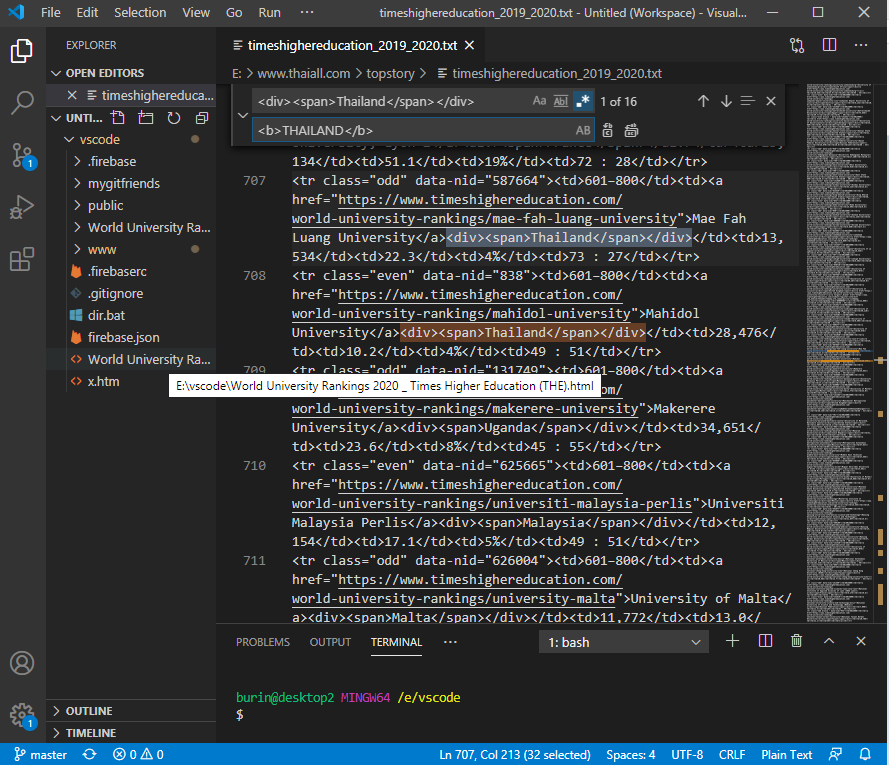Open the Extensions view in activity bar

tap(22, 260)
